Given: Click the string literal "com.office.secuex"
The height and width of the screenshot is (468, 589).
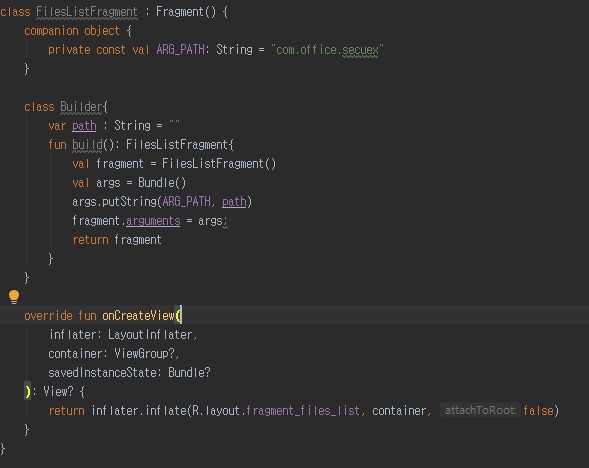Looking at the screenshot, I should [x=327, y=50].
